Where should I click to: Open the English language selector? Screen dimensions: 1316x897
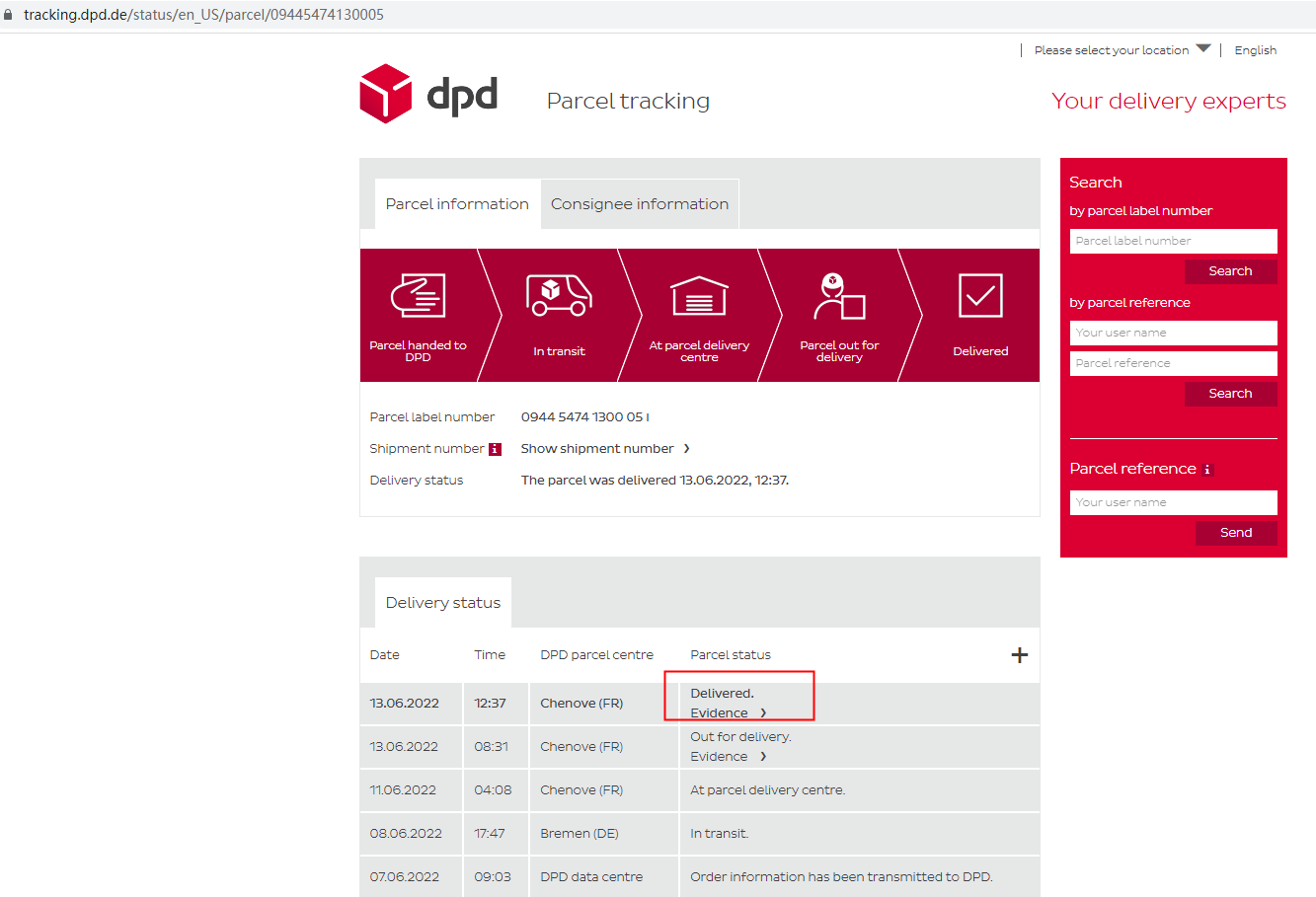tap(1255, 50)
